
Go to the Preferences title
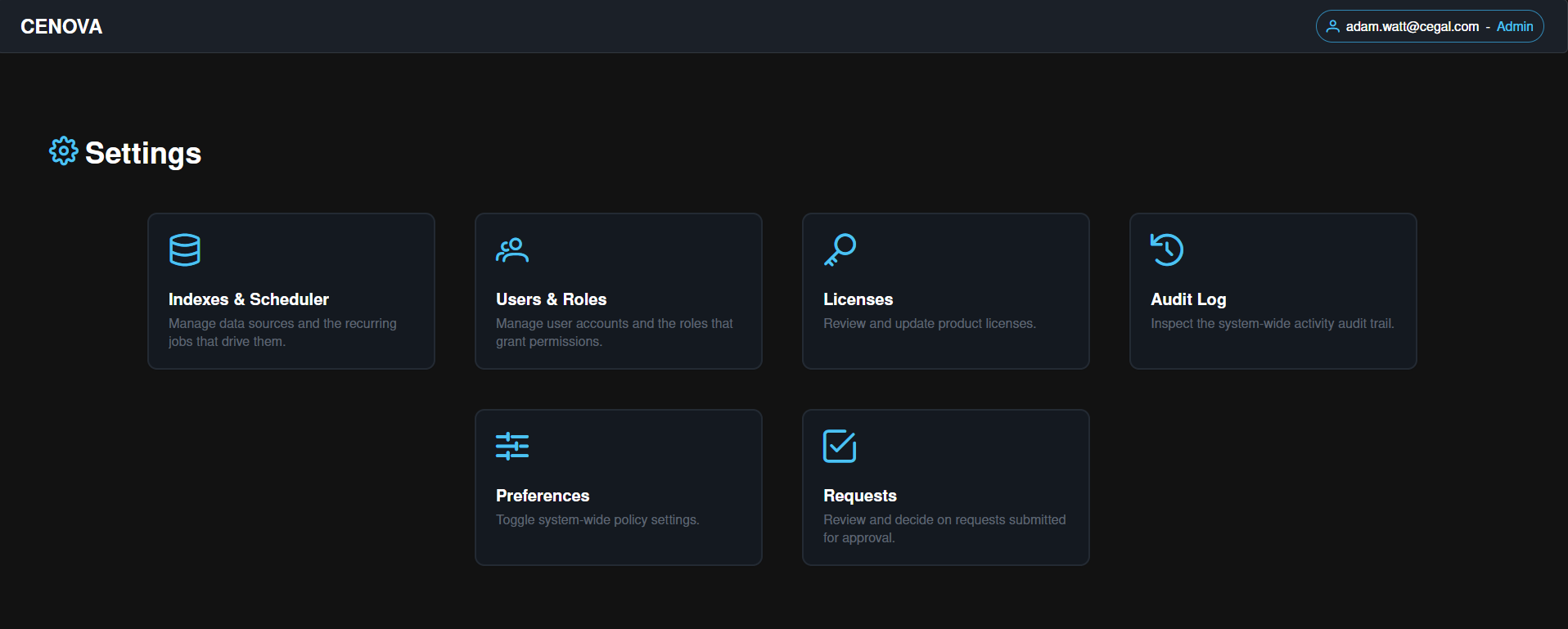click(543, 496)
